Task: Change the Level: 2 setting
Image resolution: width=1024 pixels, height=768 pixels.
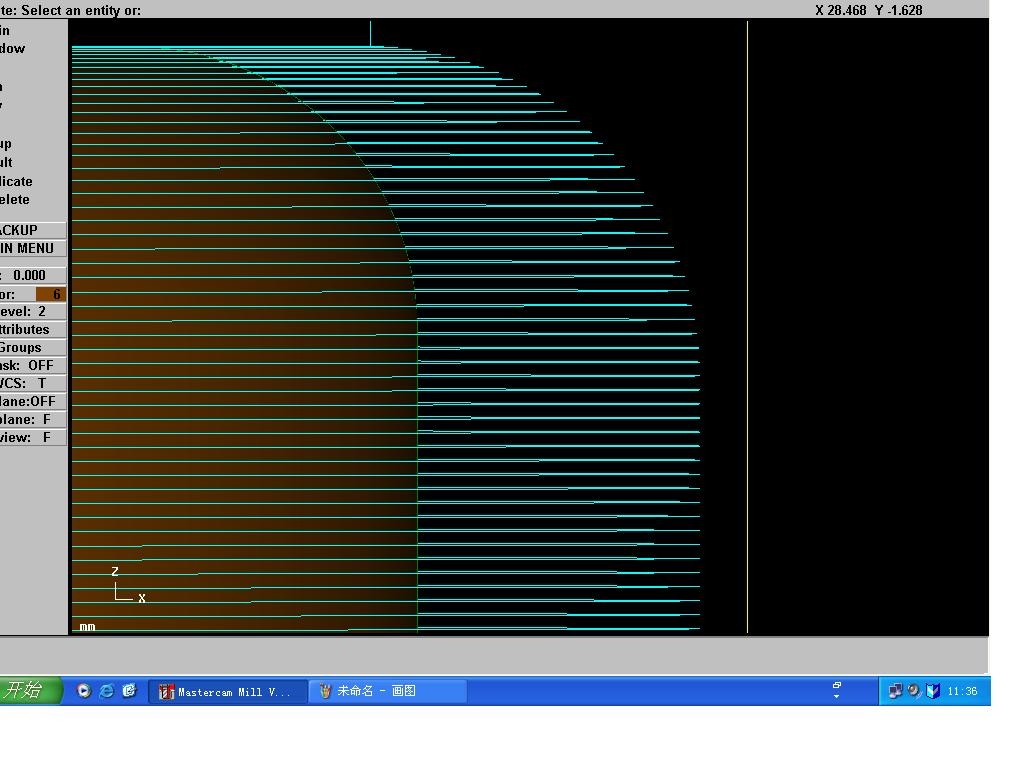Action: click(32, 312)
